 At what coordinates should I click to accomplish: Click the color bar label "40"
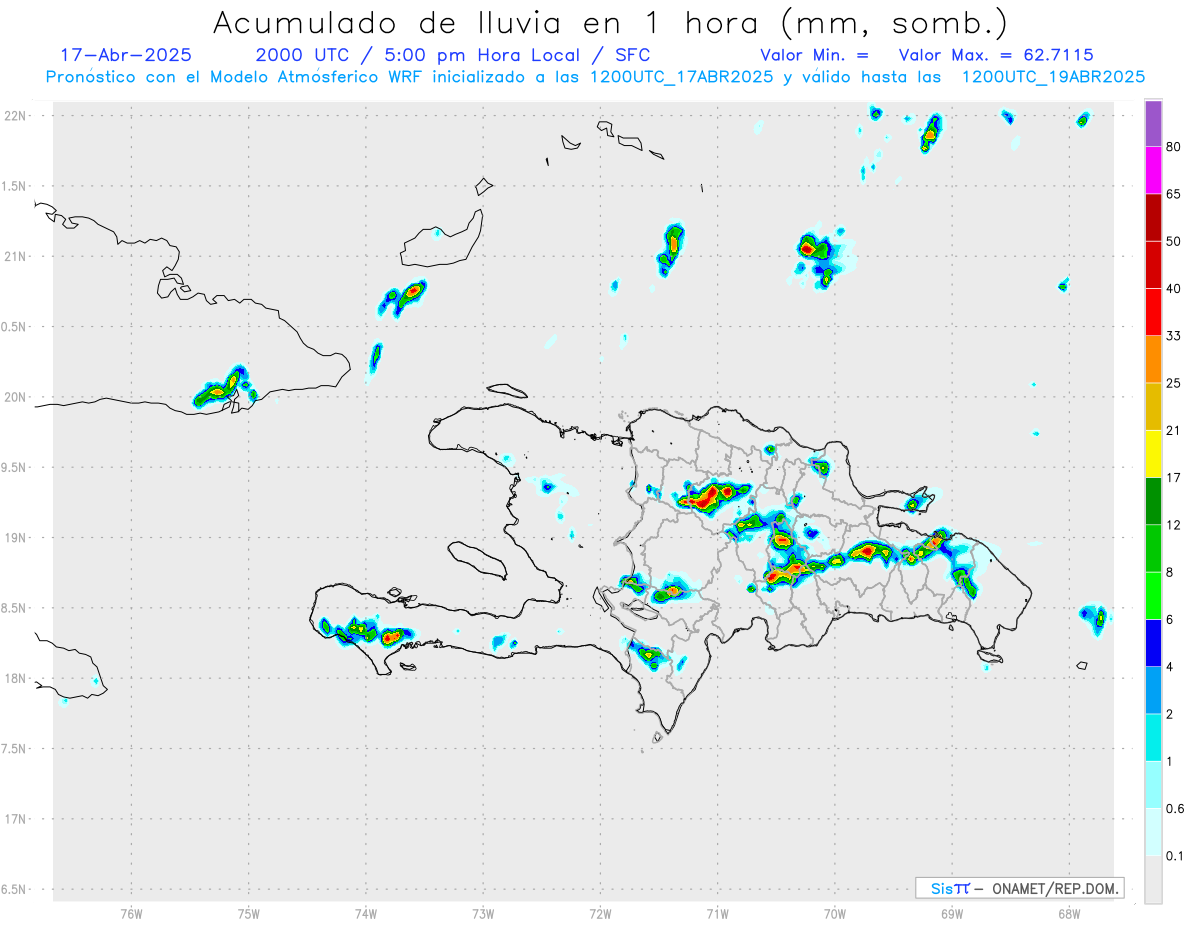pyautogui.click(x=1174, y=289)
